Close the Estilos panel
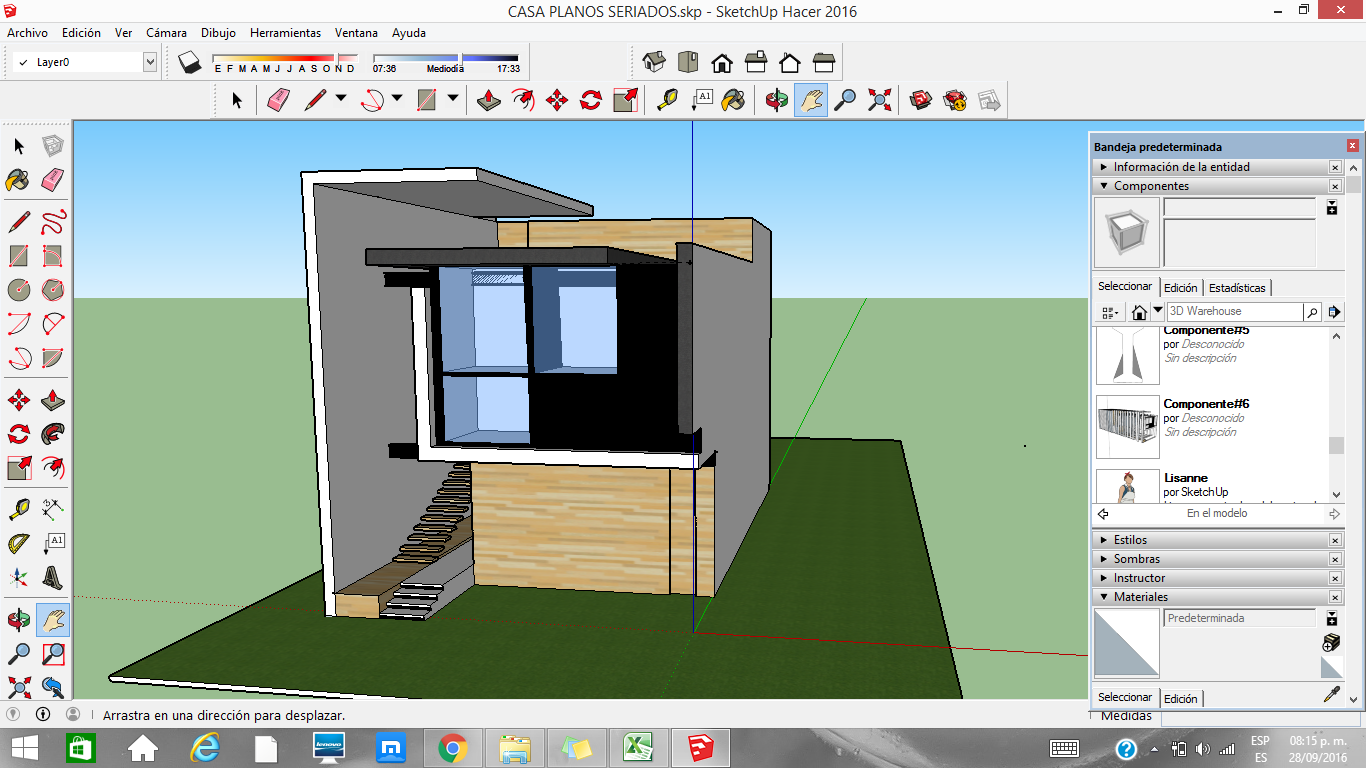The height and width of the screenshot is (768, 1366). (x=1335, y=540)
